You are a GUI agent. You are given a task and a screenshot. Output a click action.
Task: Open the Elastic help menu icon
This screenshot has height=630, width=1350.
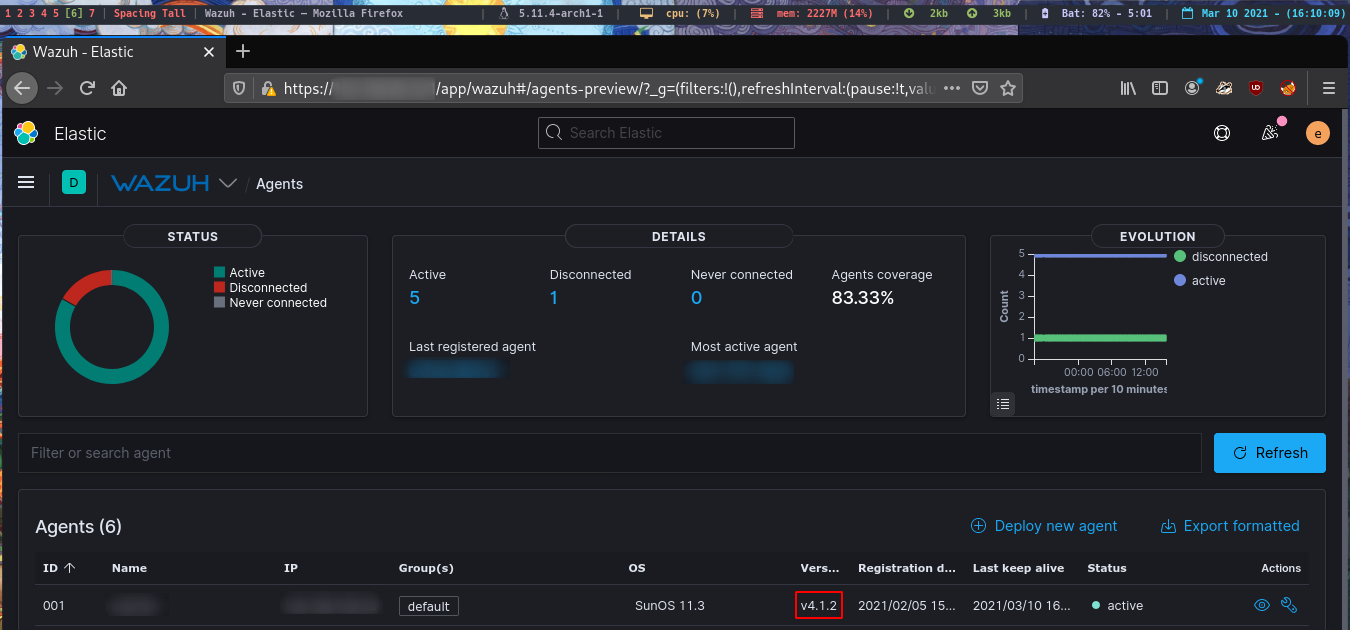coord(1221,133)
